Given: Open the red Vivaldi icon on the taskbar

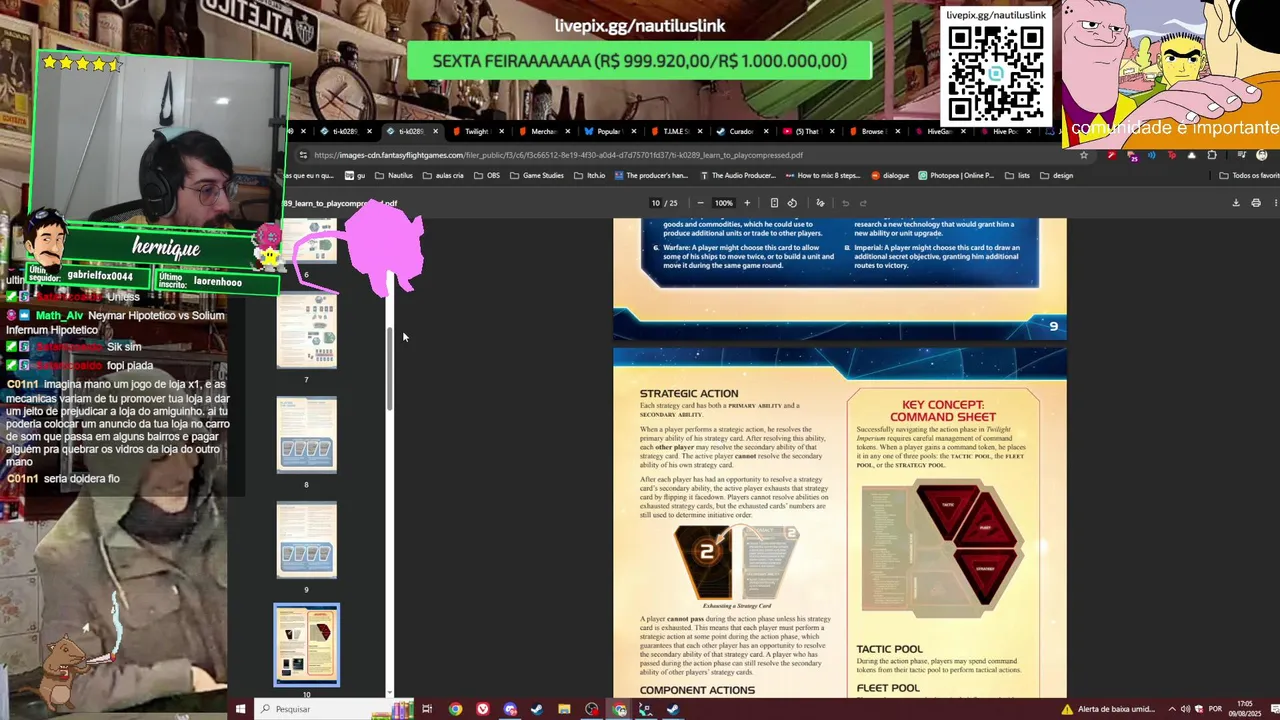Looking at the screenshot, I should 483,709.
